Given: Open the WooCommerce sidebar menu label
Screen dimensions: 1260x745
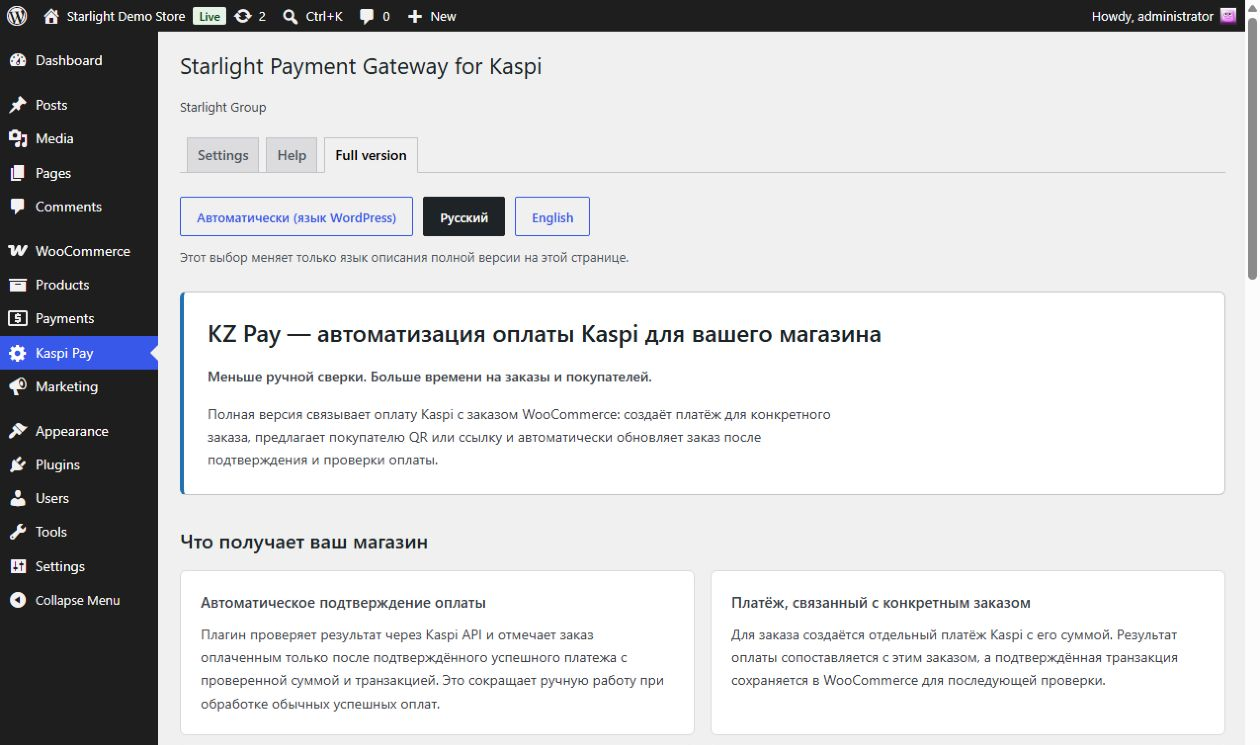Looking at the screenshot, I should point(83,251).
